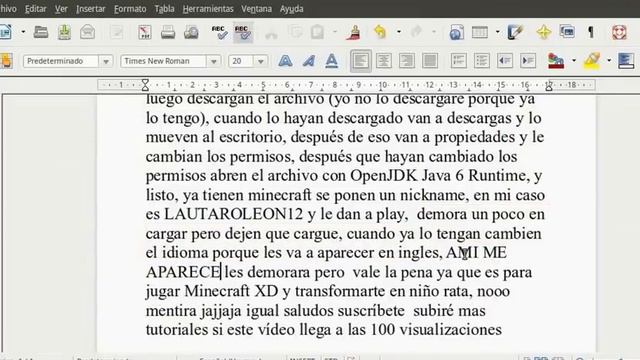Click the font size field showing 20
640x360 pixels.
tap(240, 61)
